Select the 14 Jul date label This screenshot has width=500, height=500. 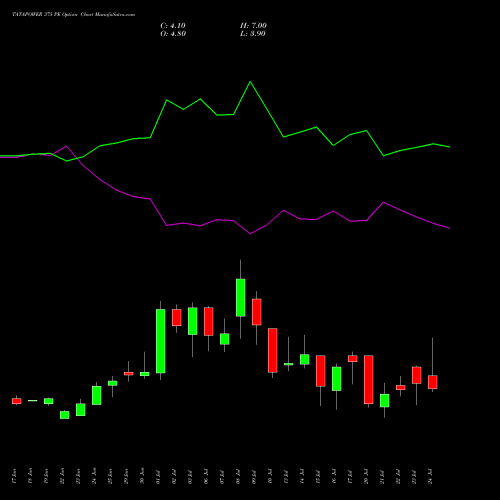click(302, 476)
